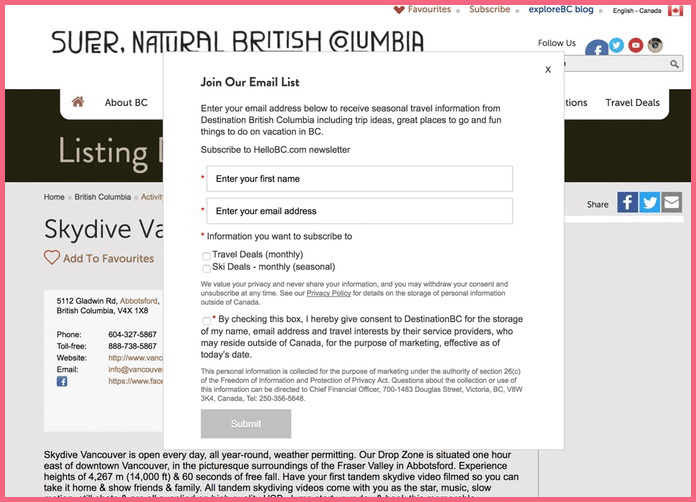Click the Submit button
This screenshot has height=502, width=696.
(246, 423)
